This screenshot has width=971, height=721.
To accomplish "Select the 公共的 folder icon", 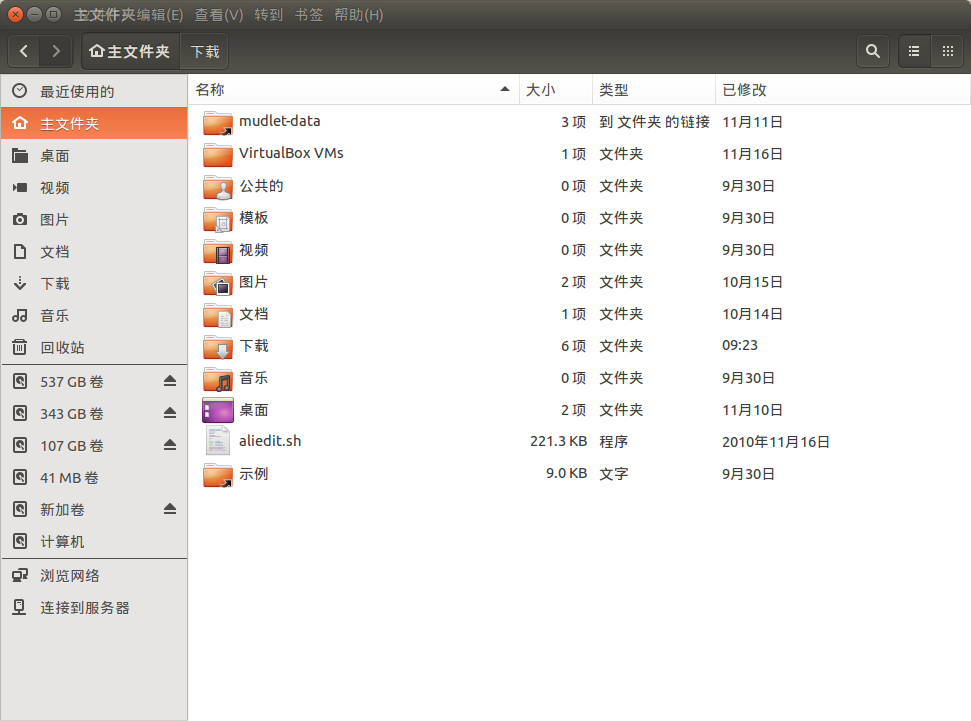I will [x=218, y=186].
